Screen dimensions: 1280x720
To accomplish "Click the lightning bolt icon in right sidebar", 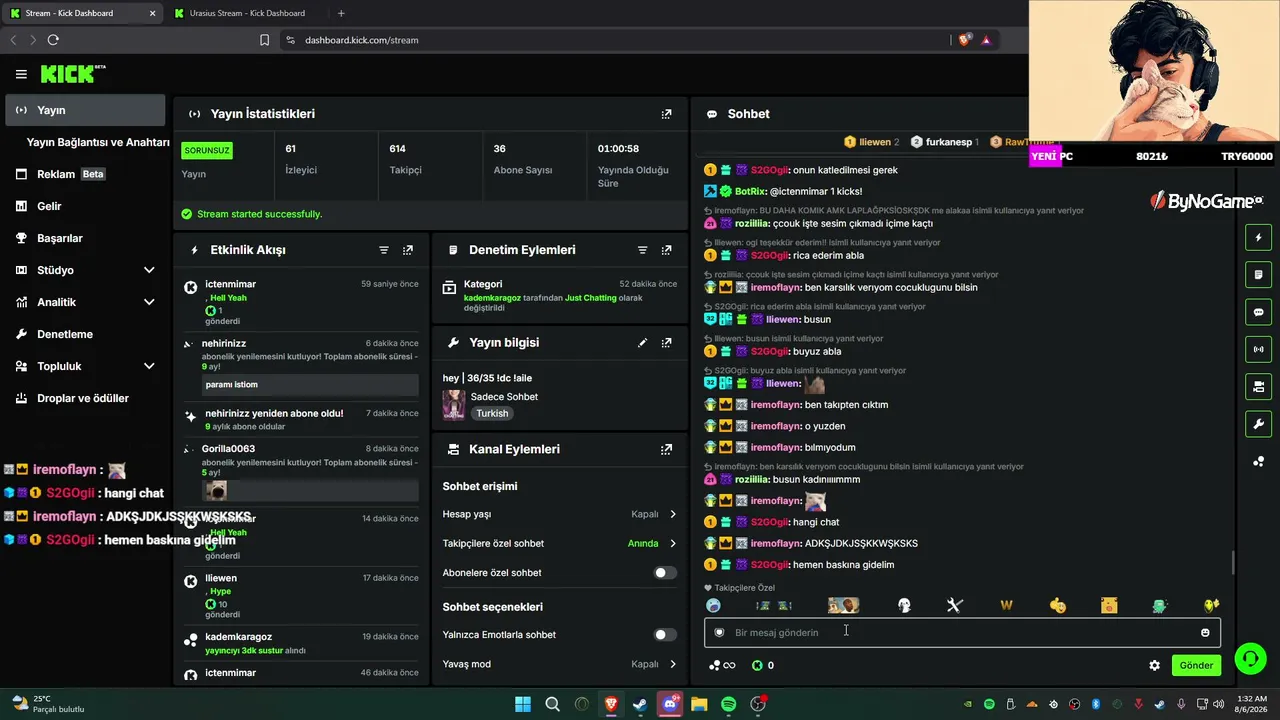I will [x=1259, y=238].
